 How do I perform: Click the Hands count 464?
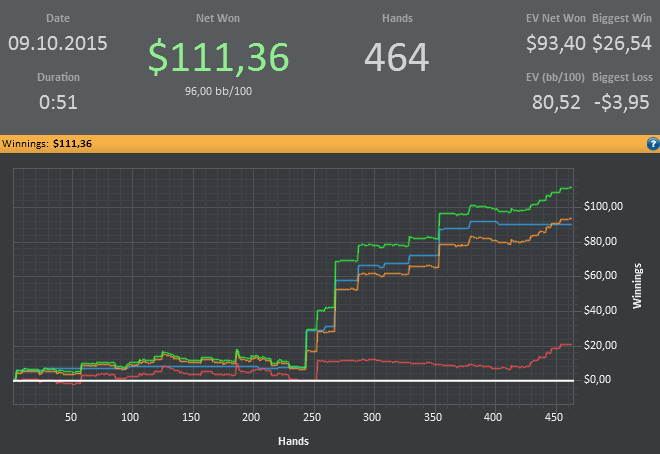coord(397,57)
